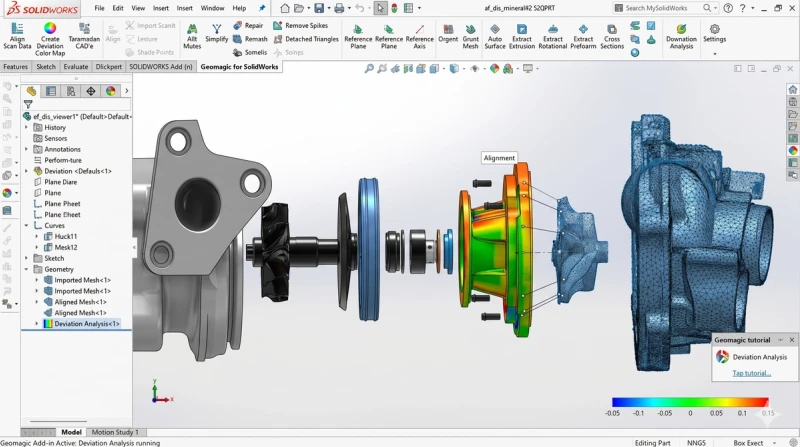Expand the Deviation Analysis<1> node
The height and width of the screenshot is (447, 800).
tap(37, 324)
